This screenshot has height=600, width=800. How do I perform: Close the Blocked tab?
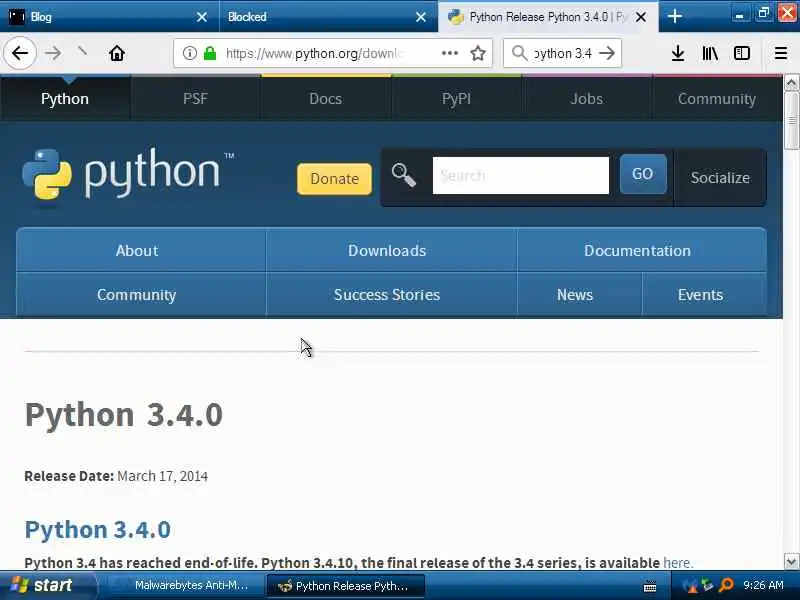pyautogui.click(x=420, y=17)
